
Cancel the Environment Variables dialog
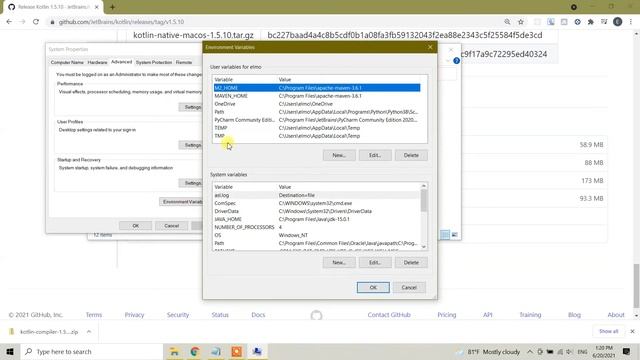tap(409, 287)
